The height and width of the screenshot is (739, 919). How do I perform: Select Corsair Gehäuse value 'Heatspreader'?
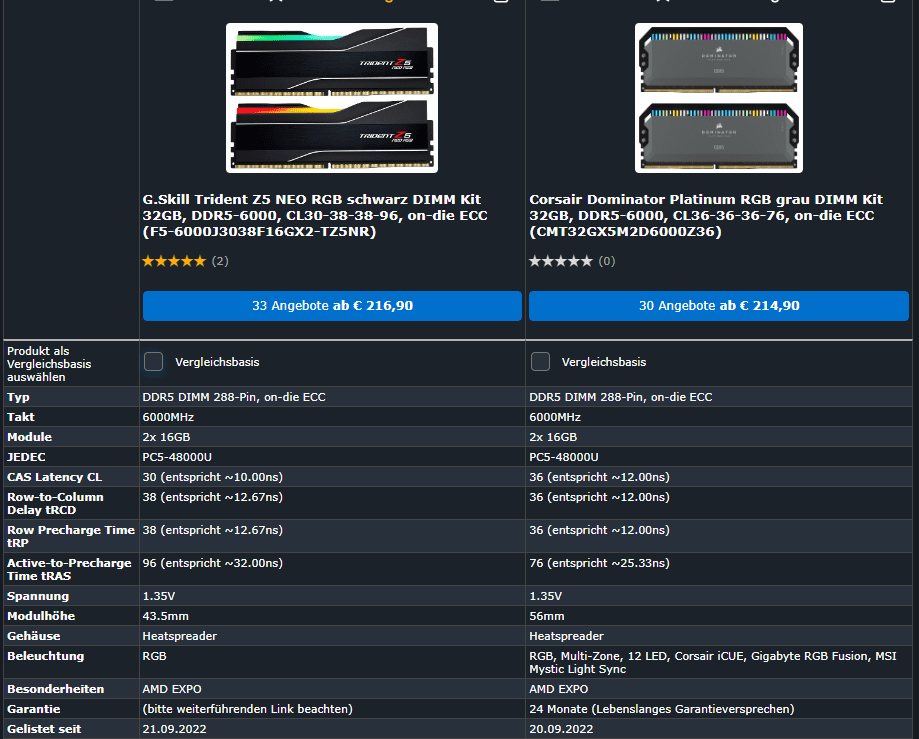coord(566,636)
